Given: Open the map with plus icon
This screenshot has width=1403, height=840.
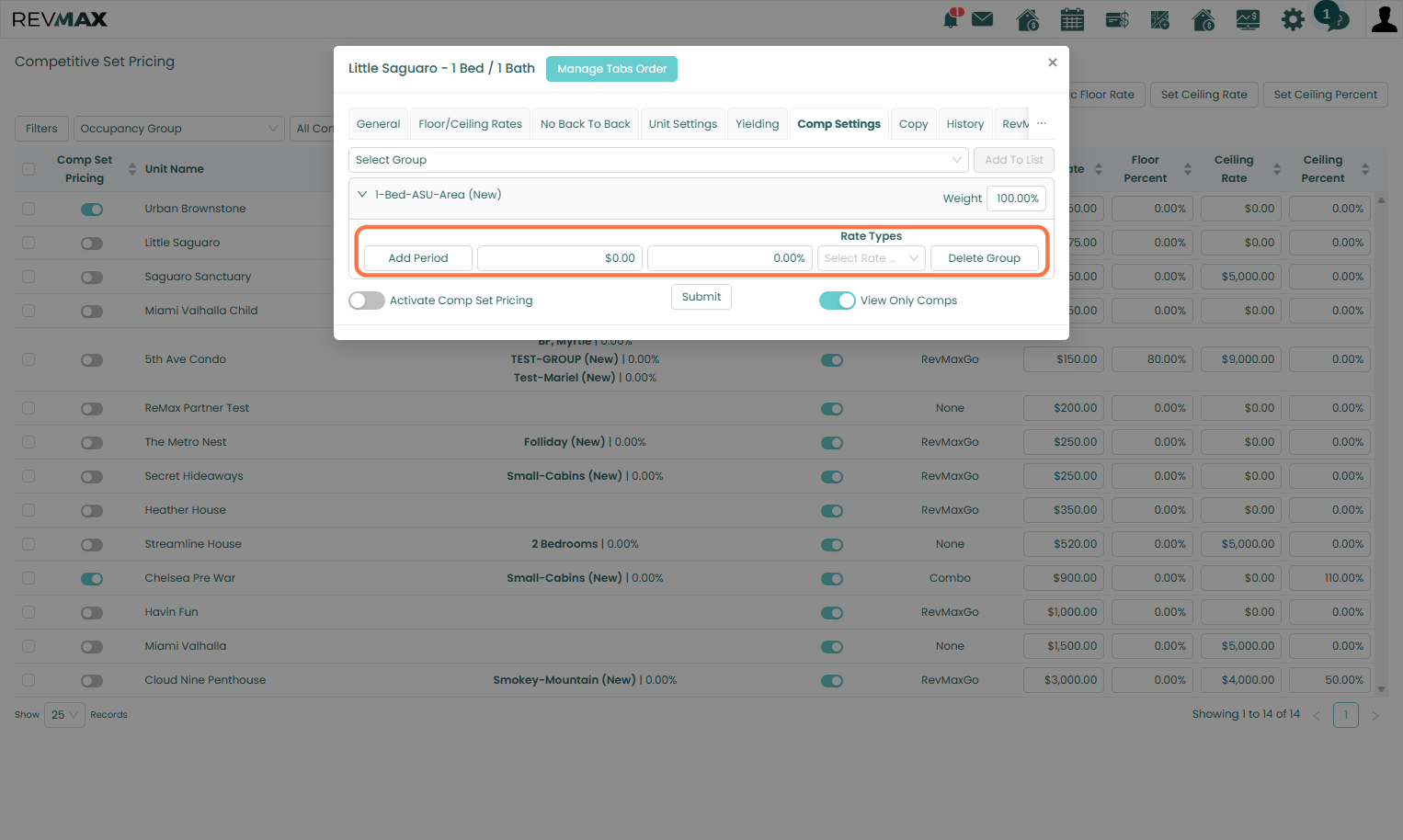Looking at the screenshot, I should pos(1160,19).
